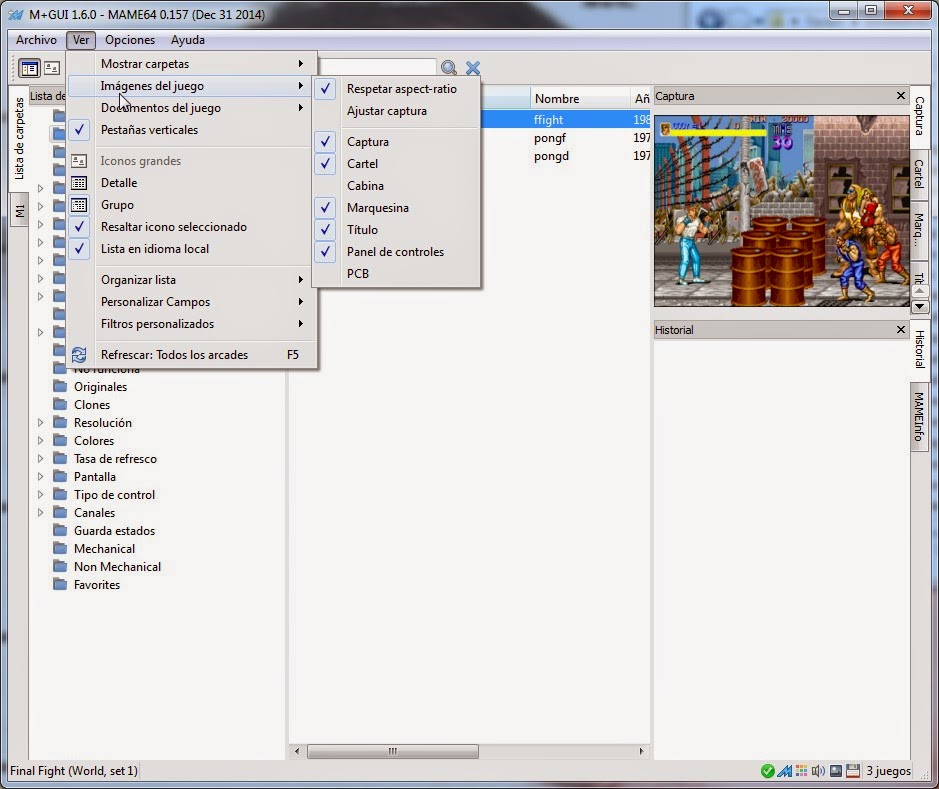The image size is (939, 789).
Task: Expand the Canales folder tree node
Action: pos(40,512)
